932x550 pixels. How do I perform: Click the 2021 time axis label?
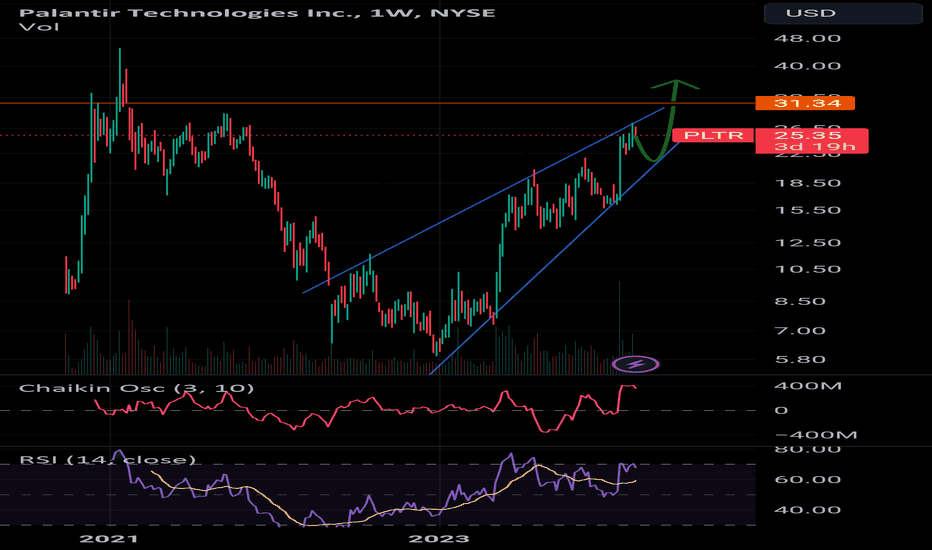(109, 539)
